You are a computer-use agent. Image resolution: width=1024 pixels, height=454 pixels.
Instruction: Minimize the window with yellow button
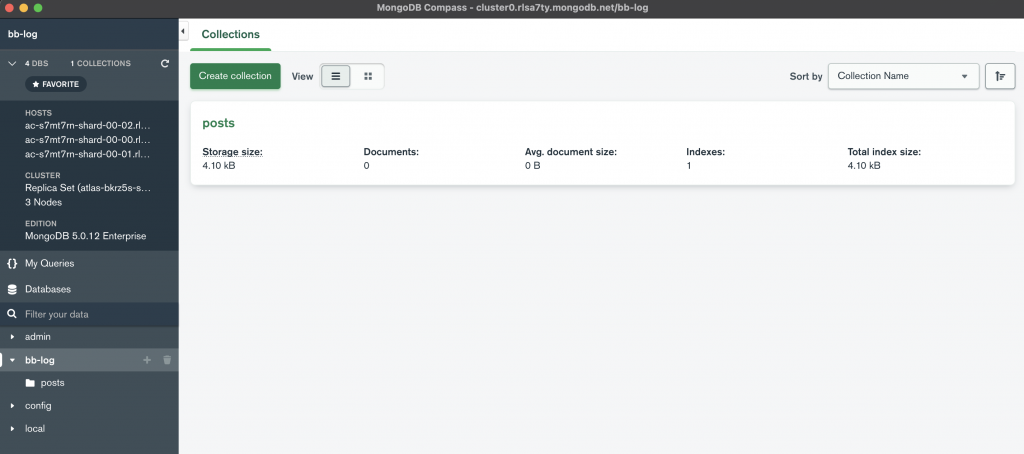pyautogui.click(x=24, y=8)
